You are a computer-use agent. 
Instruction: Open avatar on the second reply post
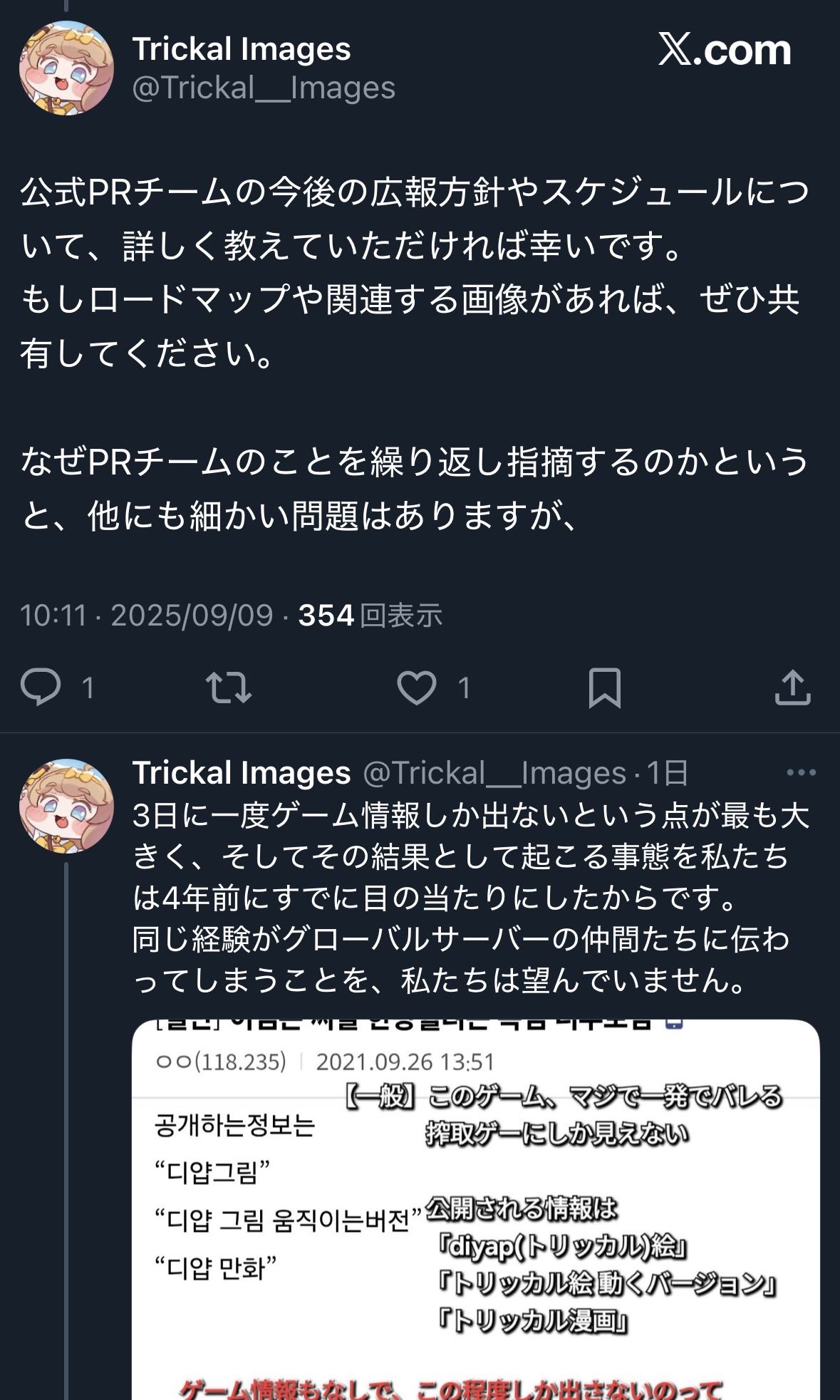[x=66, y=805]
